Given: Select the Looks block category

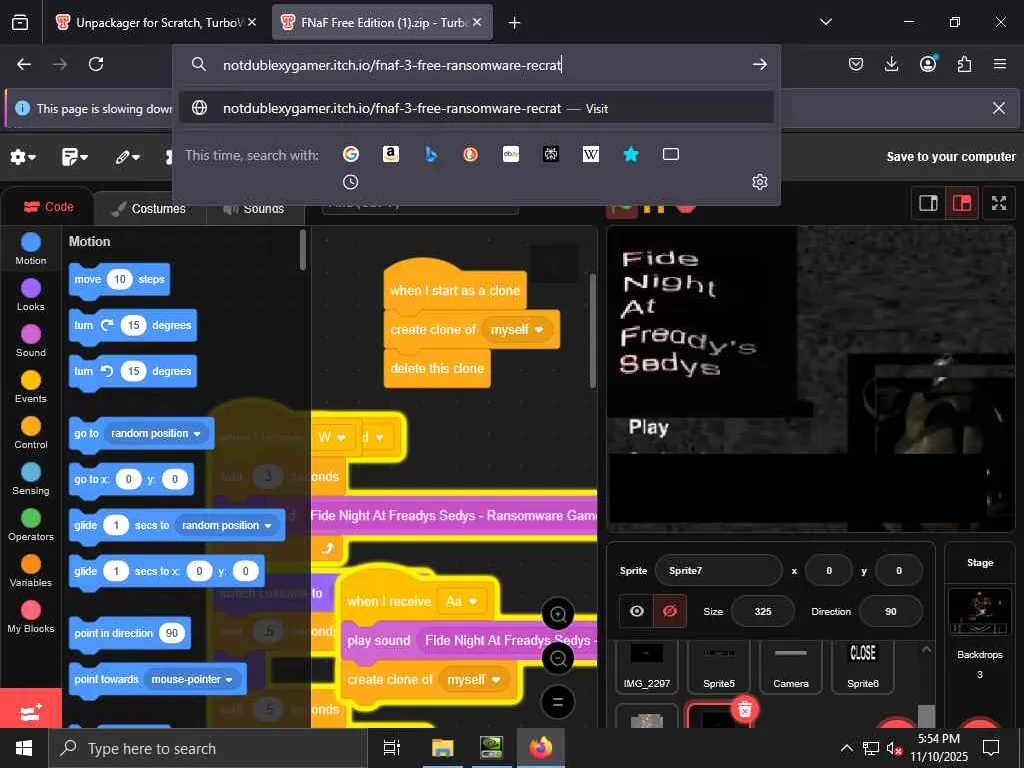Looking at the screenshot, I should coord(31,295).
